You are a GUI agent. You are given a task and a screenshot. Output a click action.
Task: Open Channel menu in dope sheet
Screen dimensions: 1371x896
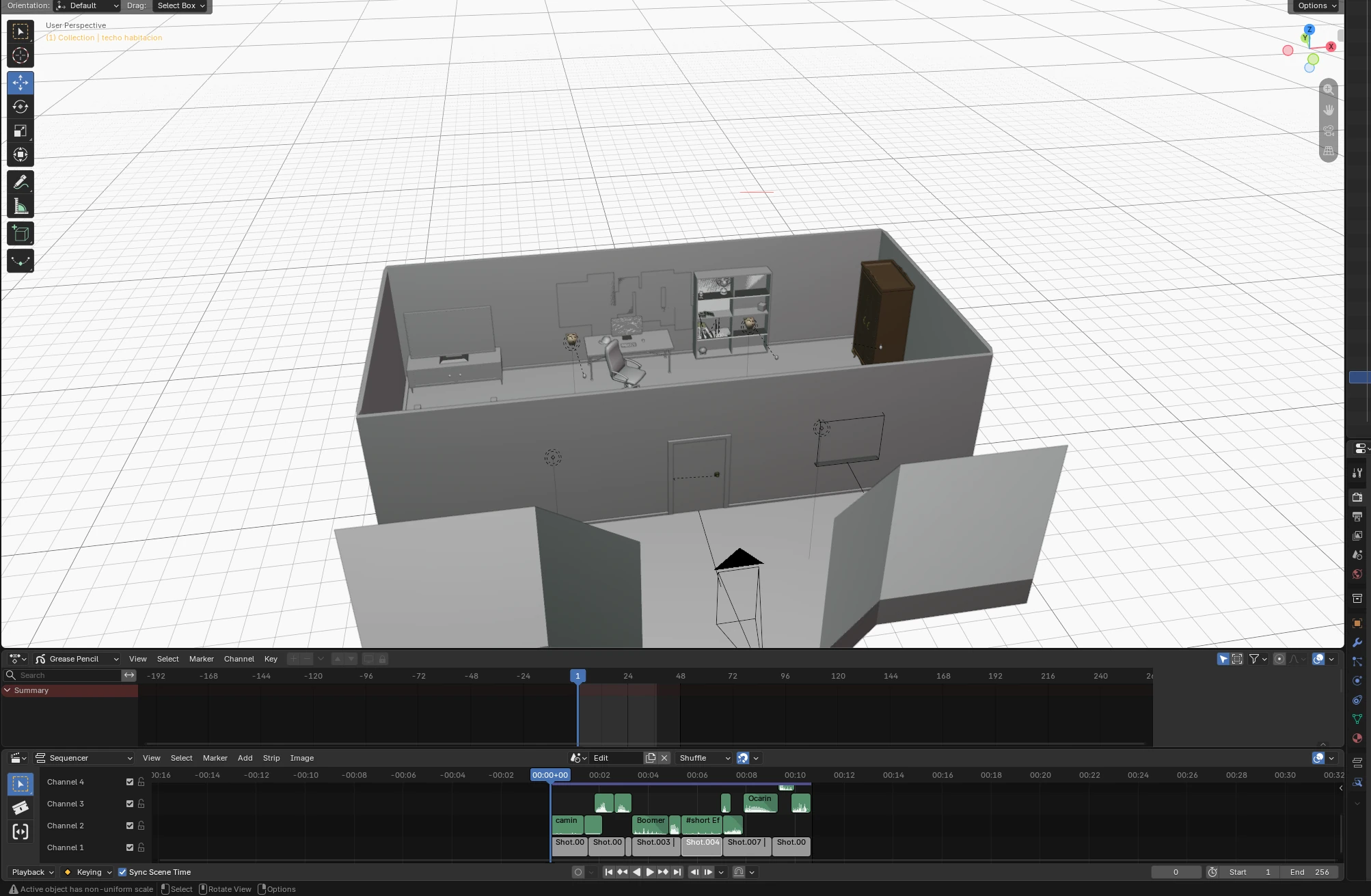point(239,659)
